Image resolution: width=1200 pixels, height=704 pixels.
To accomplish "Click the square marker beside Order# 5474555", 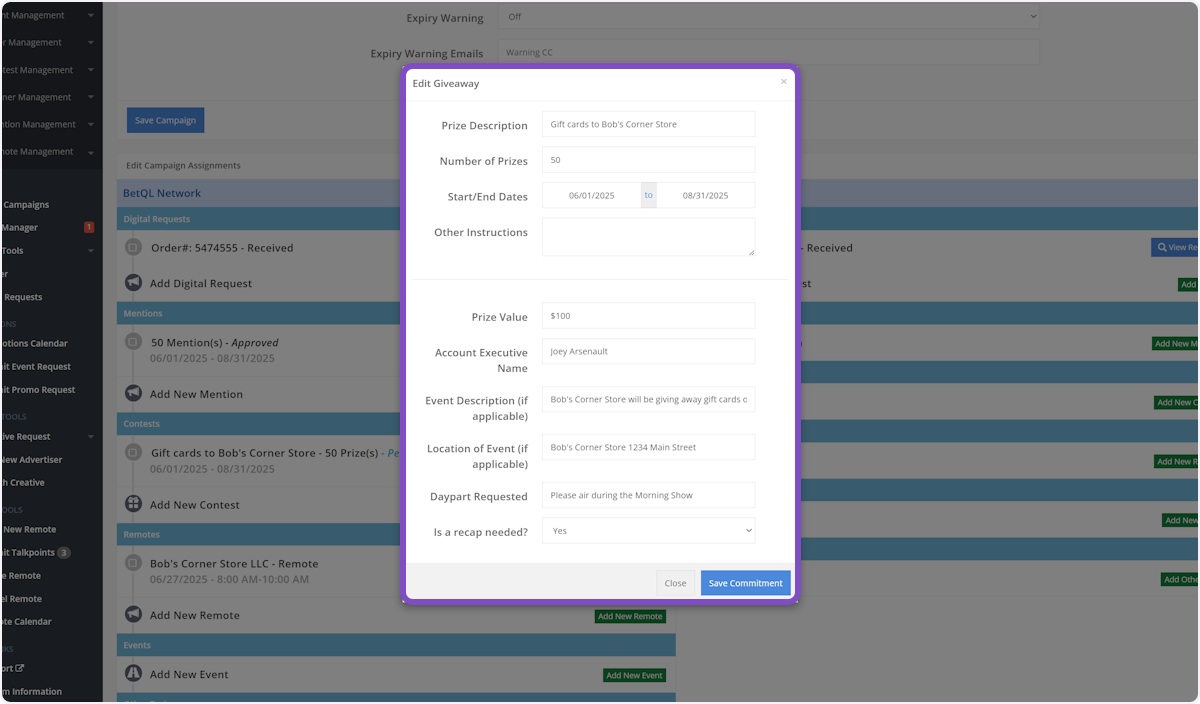I will [x=133, y=247].
